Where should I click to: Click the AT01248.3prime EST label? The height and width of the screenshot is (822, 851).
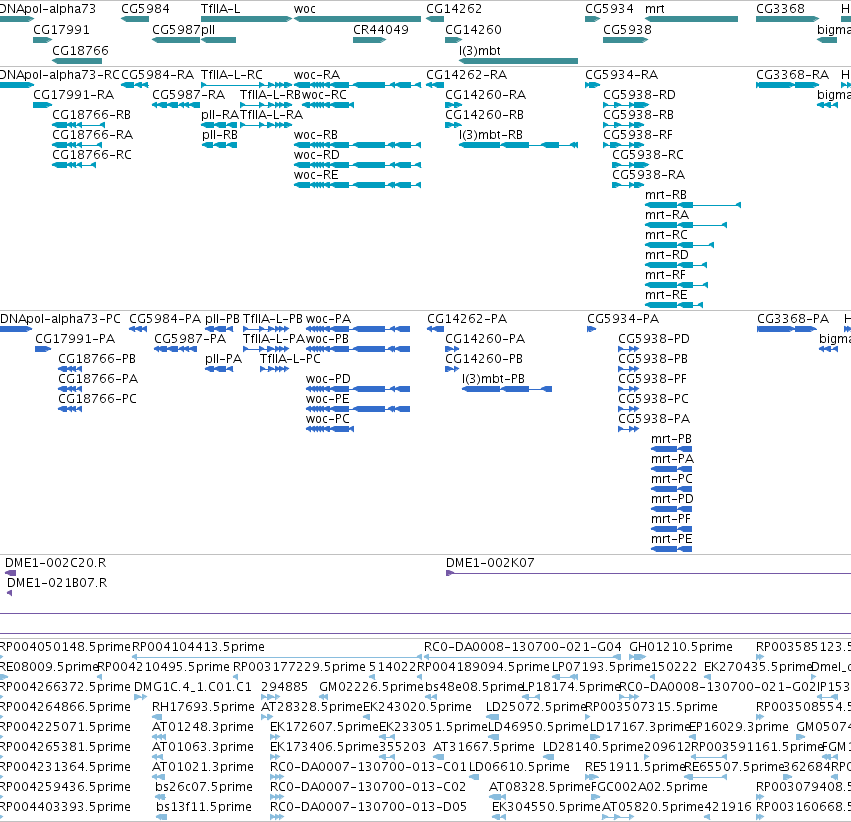coord(203,727)
